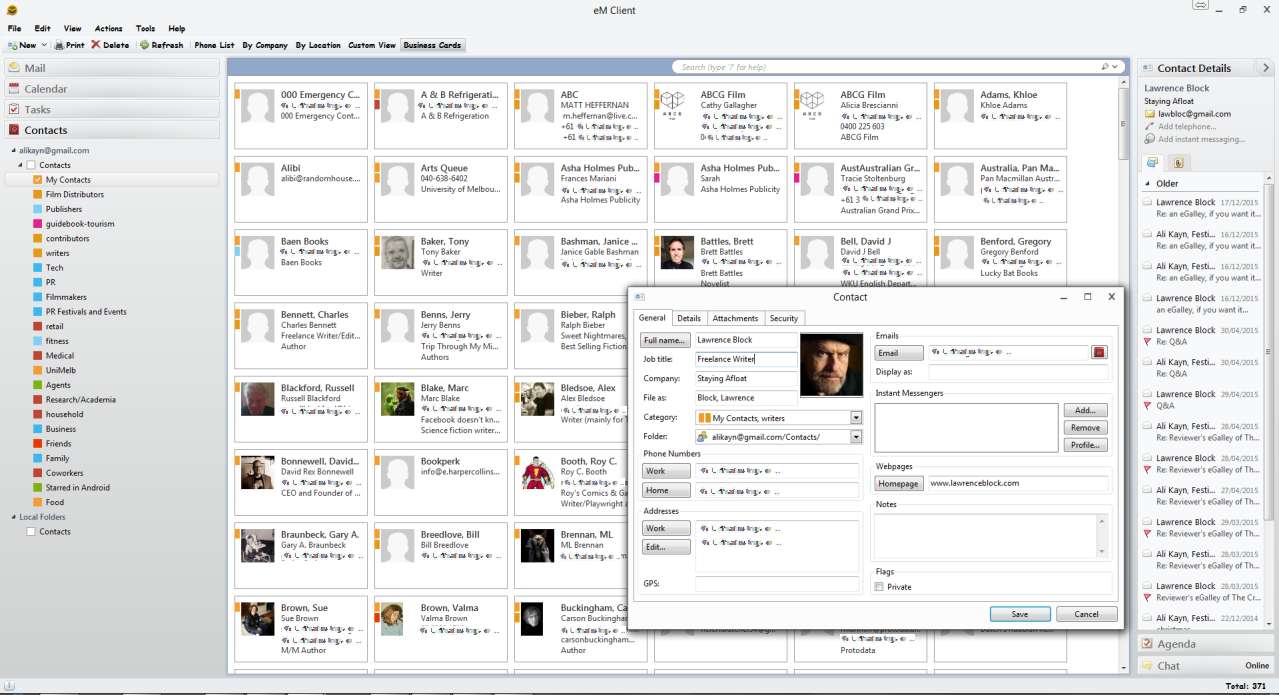The image size is (1279, 695).
Task: Save the contact changes
Action: (x=1019, y=614)
